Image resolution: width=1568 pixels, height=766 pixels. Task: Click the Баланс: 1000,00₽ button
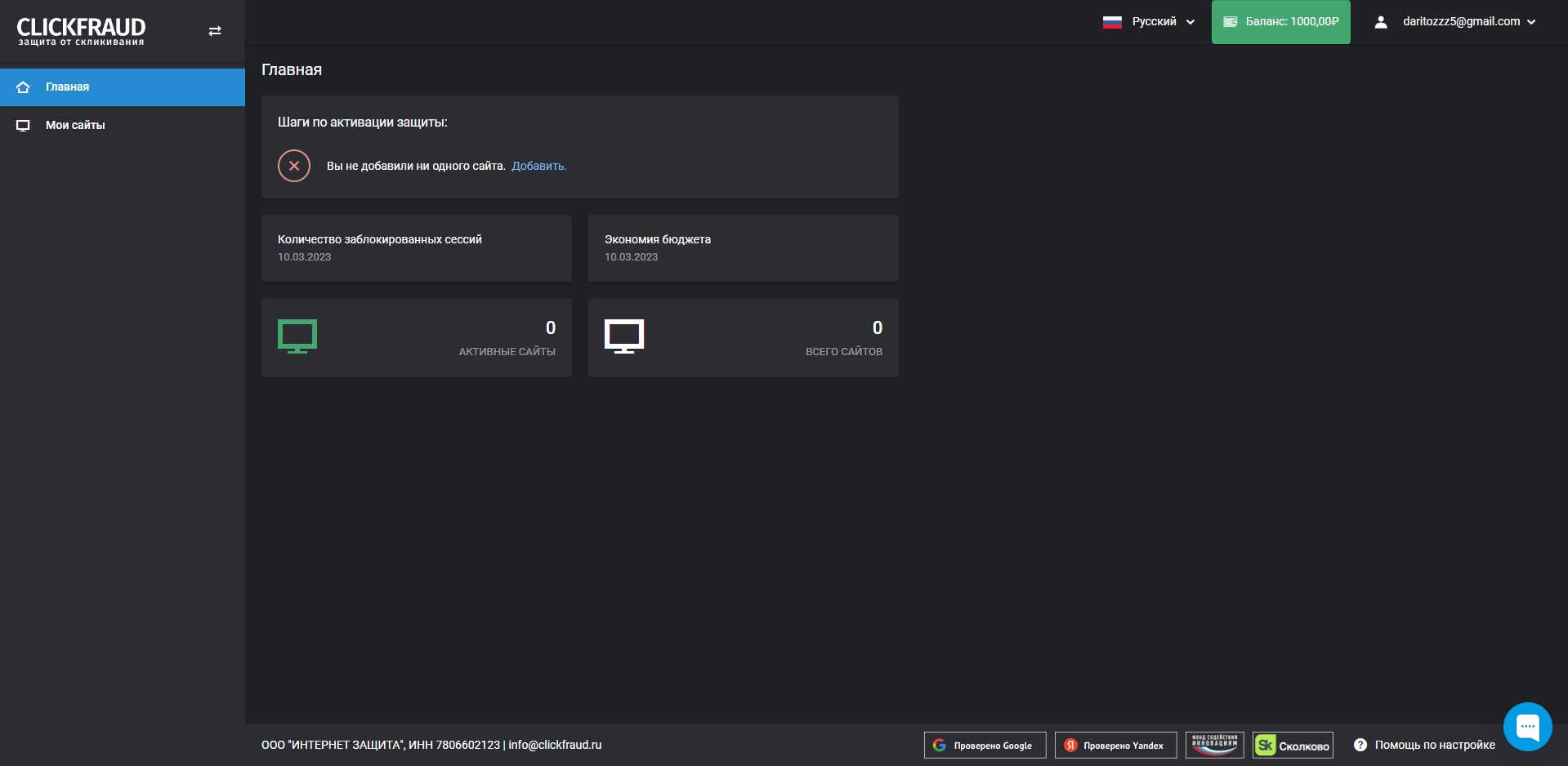tap(1280, 22)
